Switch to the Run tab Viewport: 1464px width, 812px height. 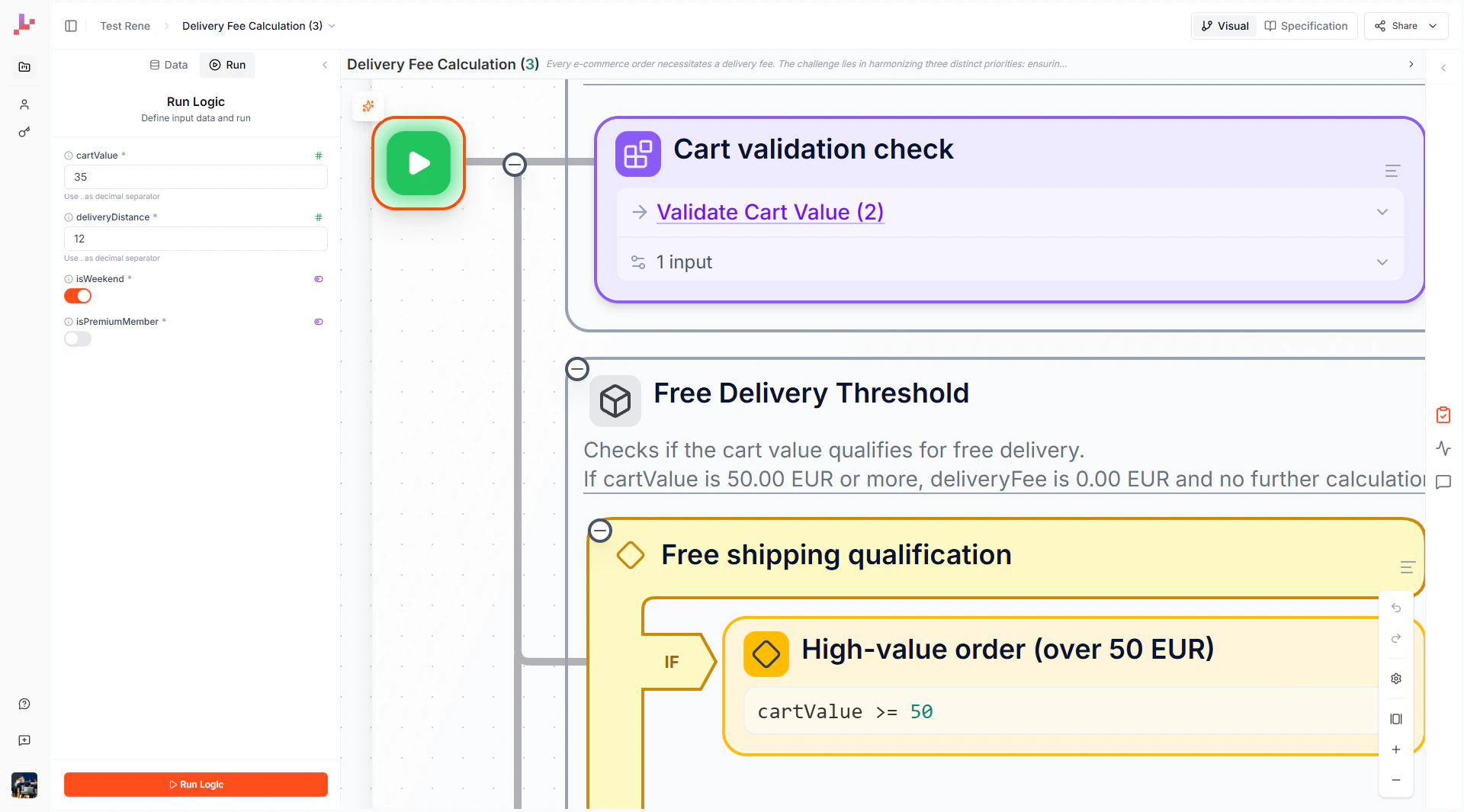[227, 65]
